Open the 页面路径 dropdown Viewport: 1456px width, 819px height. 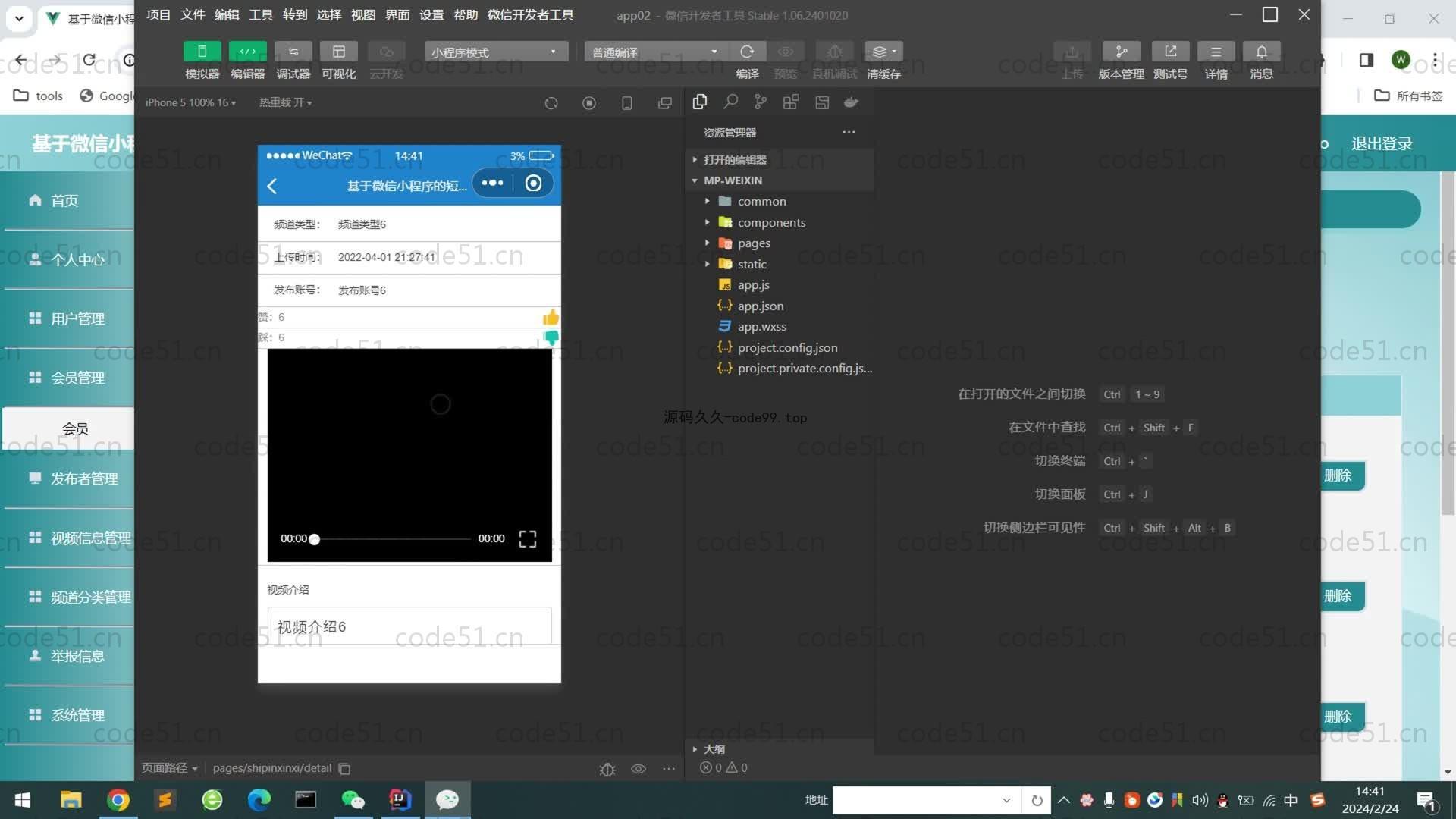(170, 768)
